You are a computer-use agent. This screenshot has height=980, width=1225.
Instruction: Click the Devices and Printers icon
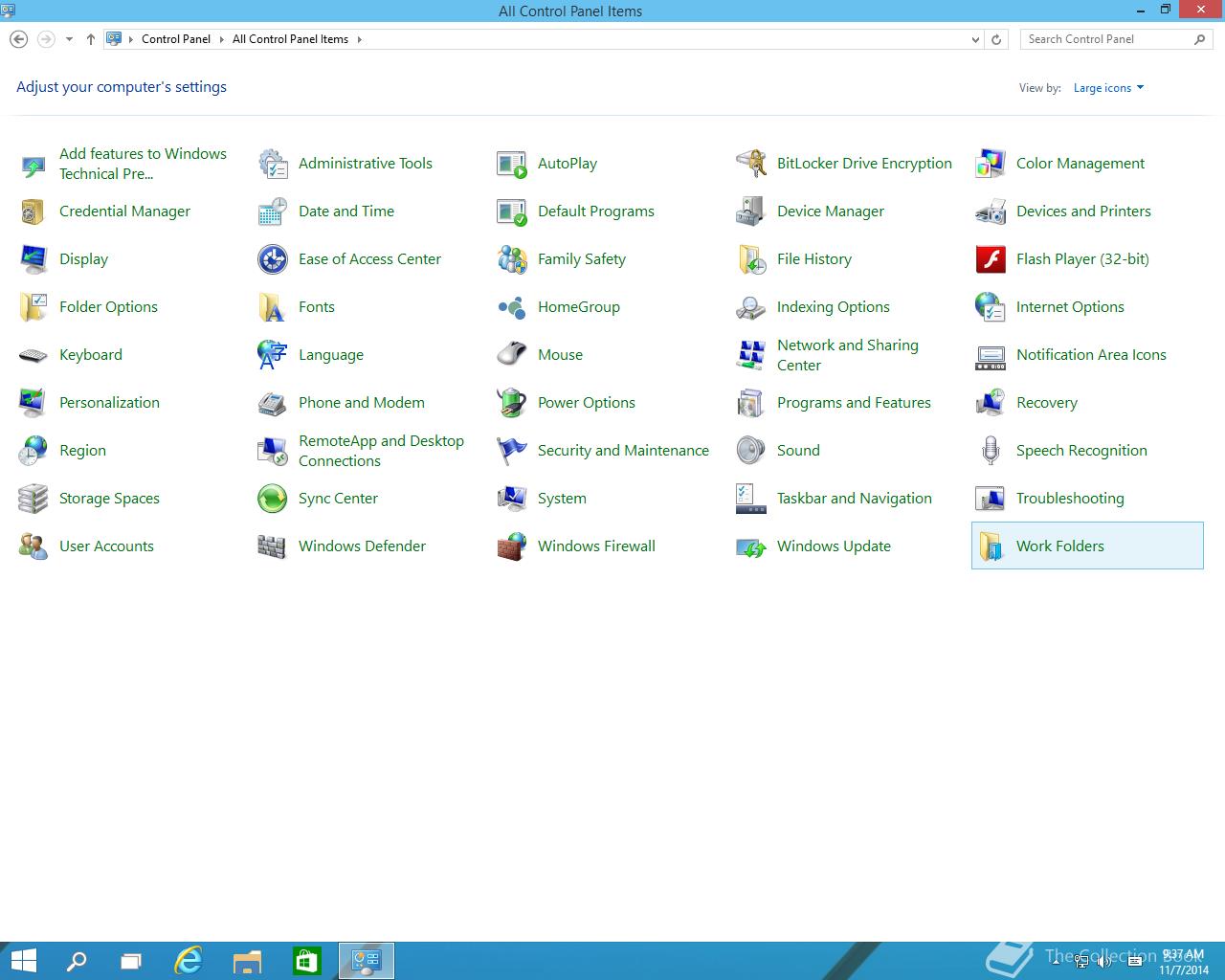point(991,212)
